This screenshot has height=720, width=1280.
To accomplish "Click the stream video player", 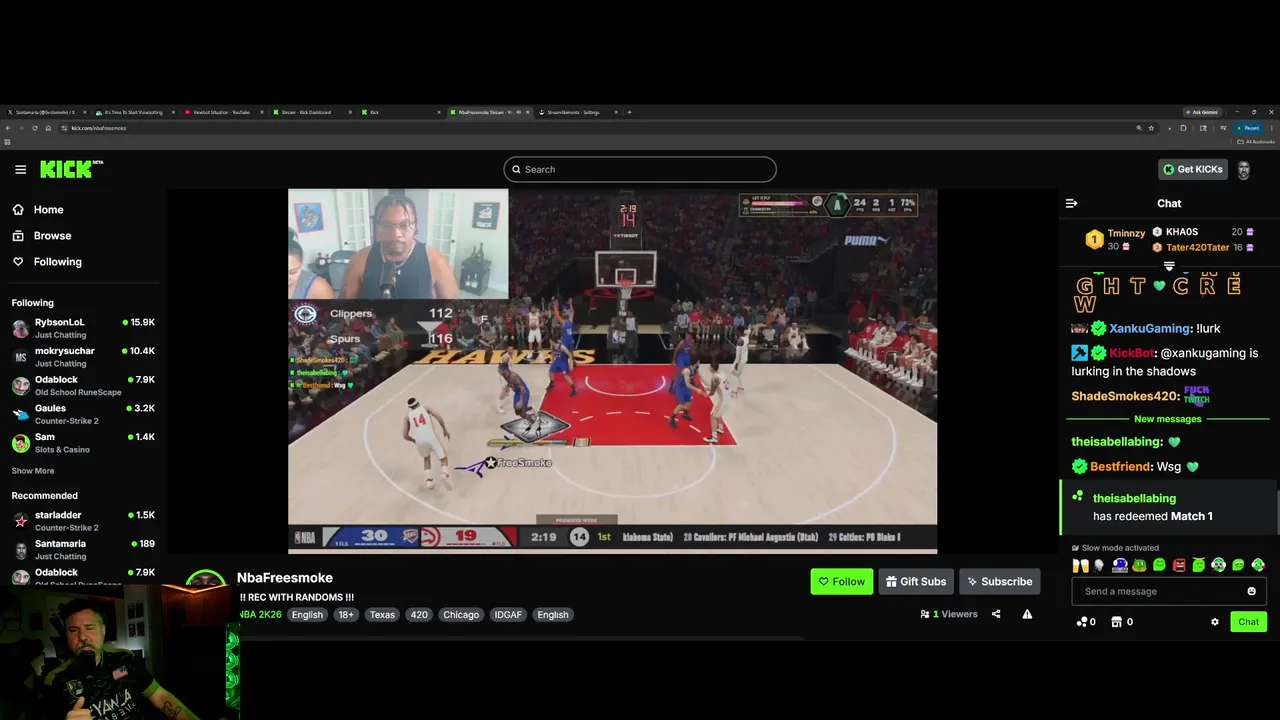I will pos(612,371).
